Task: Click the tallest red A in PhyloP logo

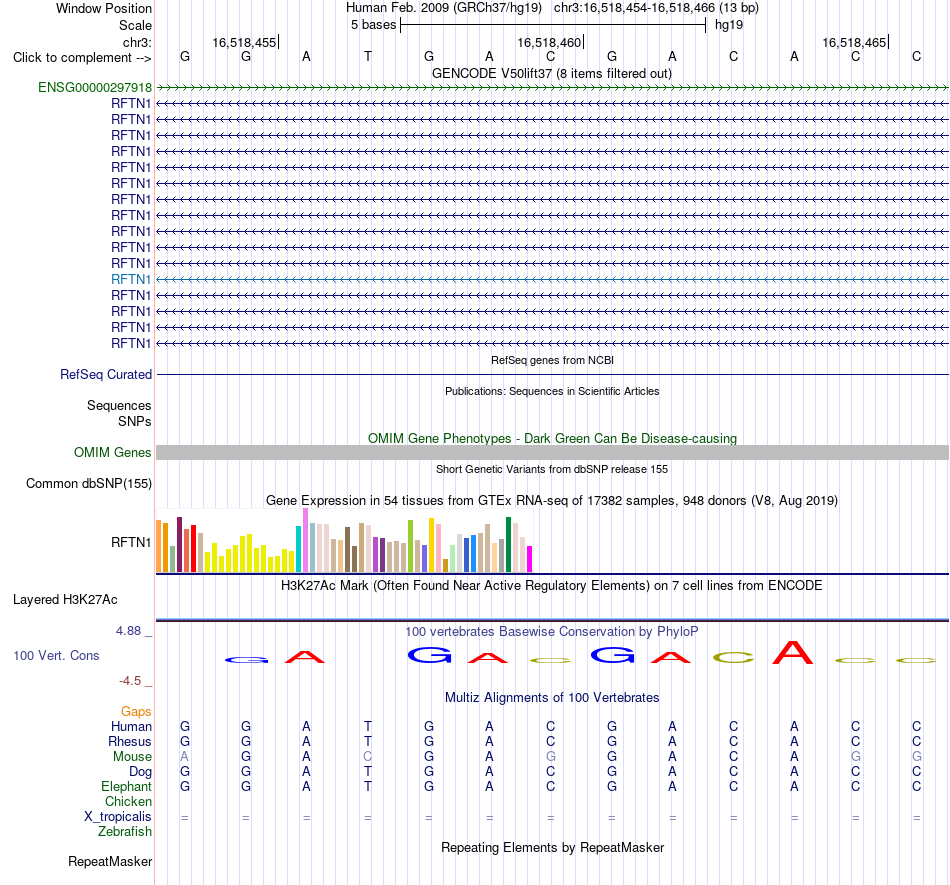Action: pos(792,652)
